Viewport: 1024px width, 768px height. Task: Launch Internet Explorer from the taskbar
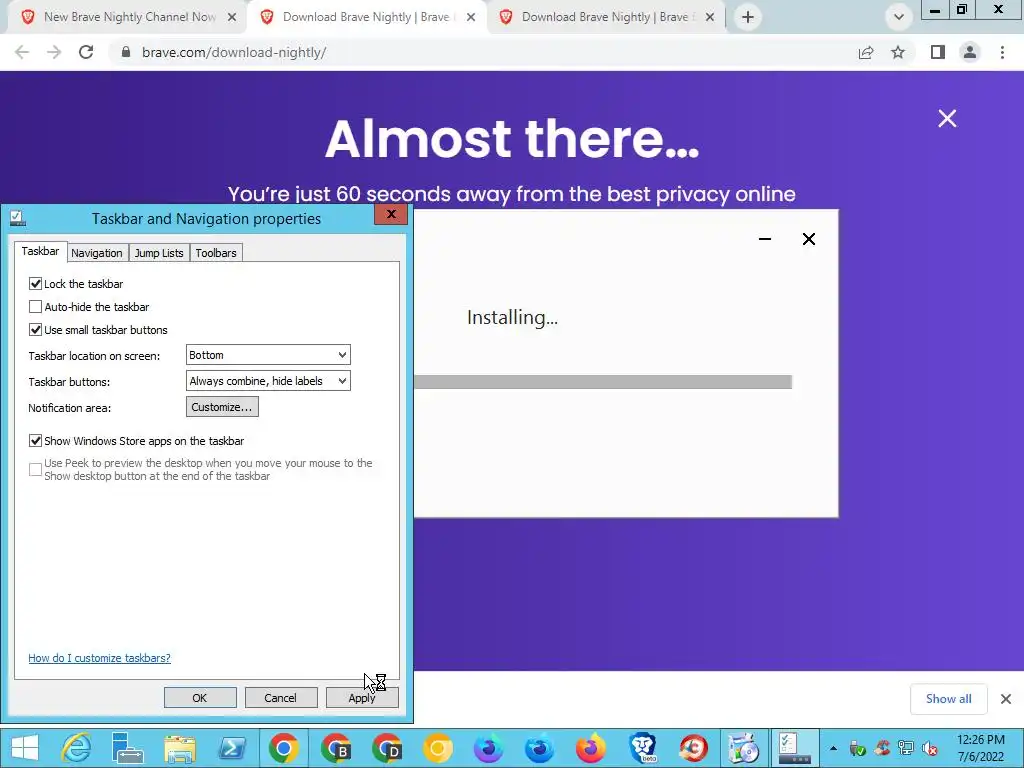point(76,748)
